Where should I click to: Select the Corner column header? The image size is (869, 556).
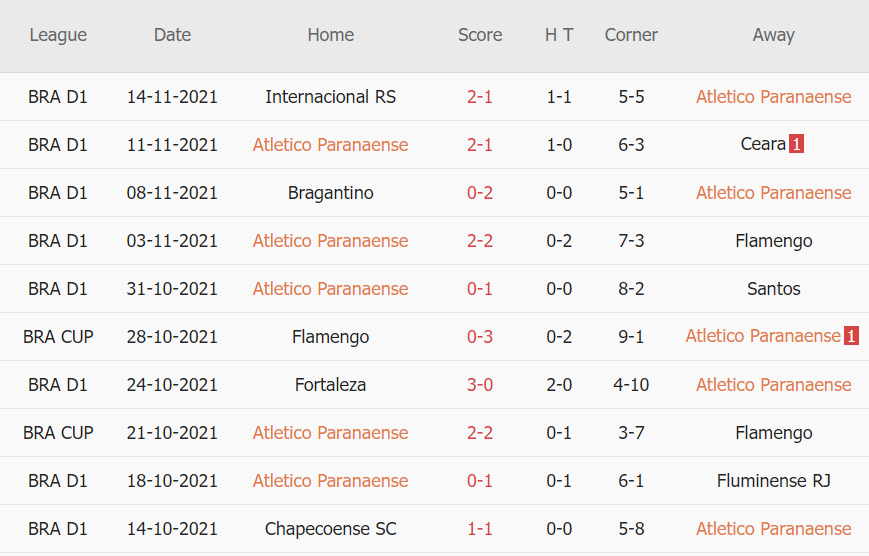coord(631,35)
